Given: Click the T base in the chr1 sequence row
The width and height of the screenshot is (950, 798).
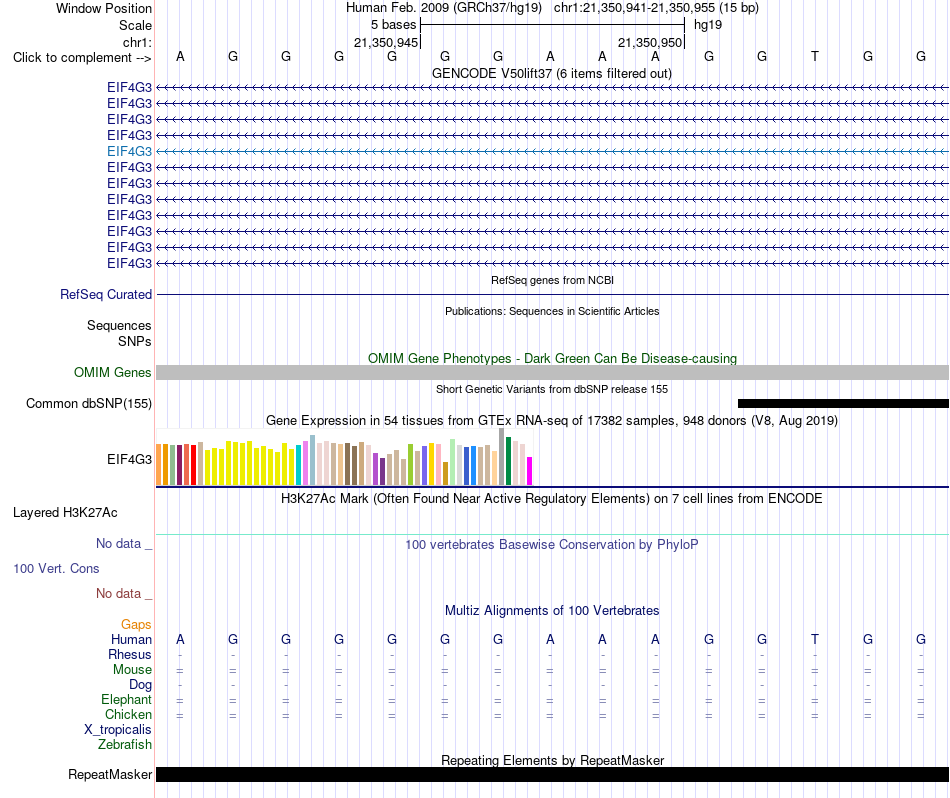Looking at the screenshot, I should tap(815, 56).
